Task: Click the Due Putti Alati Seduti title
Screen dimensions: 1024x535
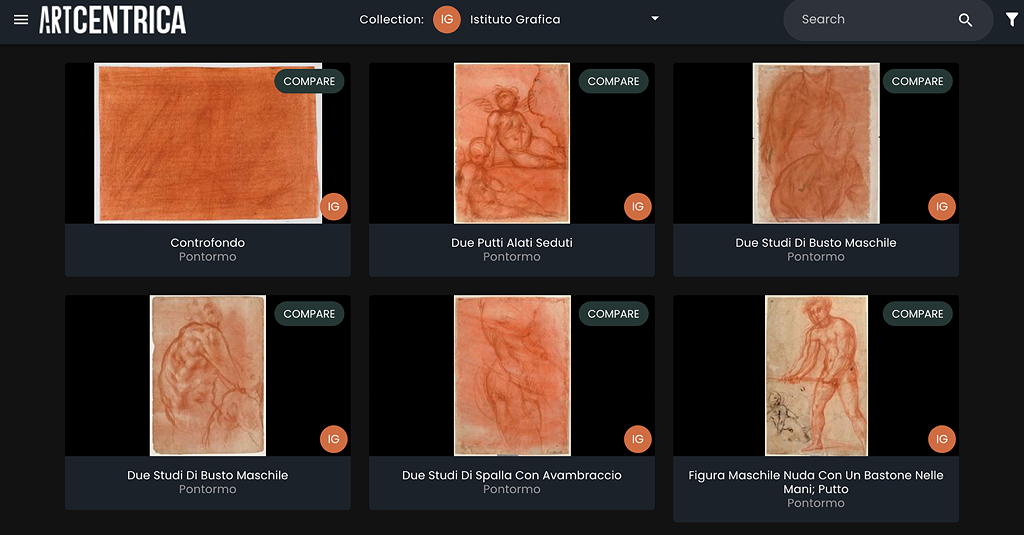Action: [x=512, y=242]
